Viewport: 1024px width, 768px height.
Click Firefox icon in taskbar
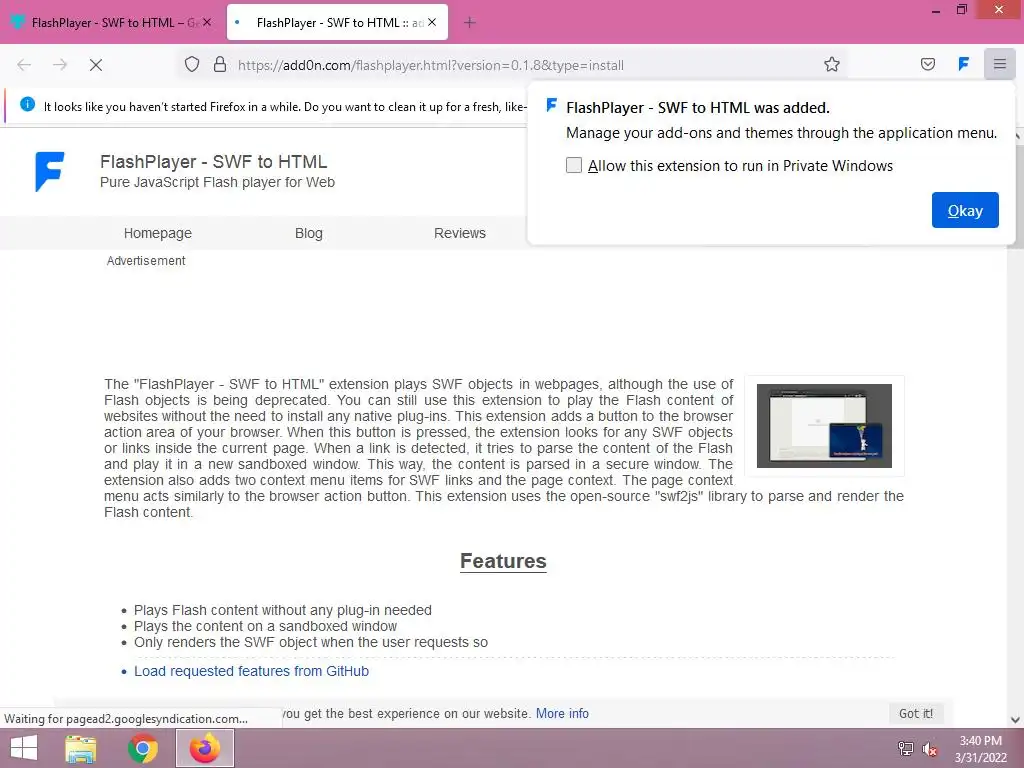pos(205,748)
